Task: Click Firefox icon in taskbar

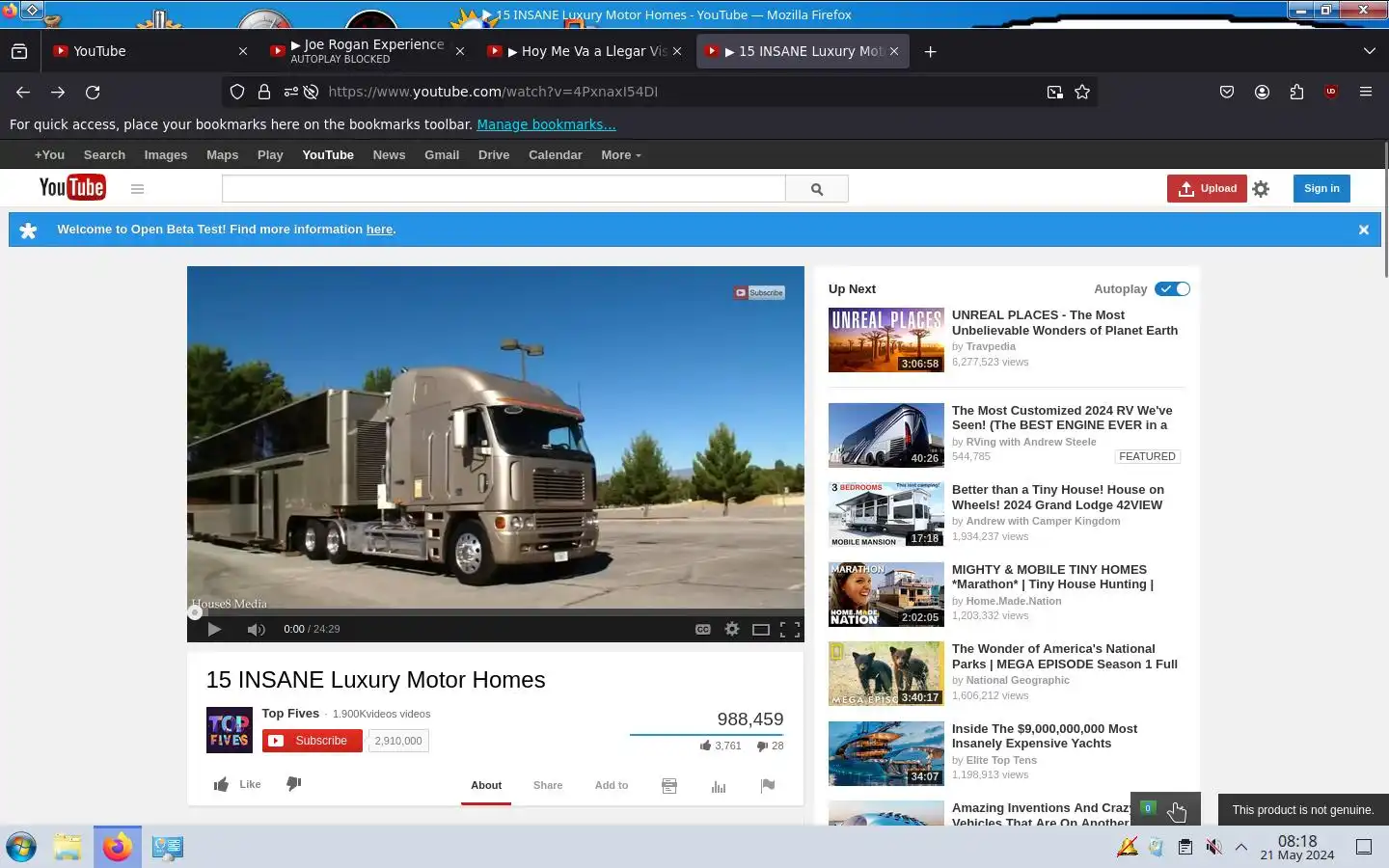Action: (118, 847)
